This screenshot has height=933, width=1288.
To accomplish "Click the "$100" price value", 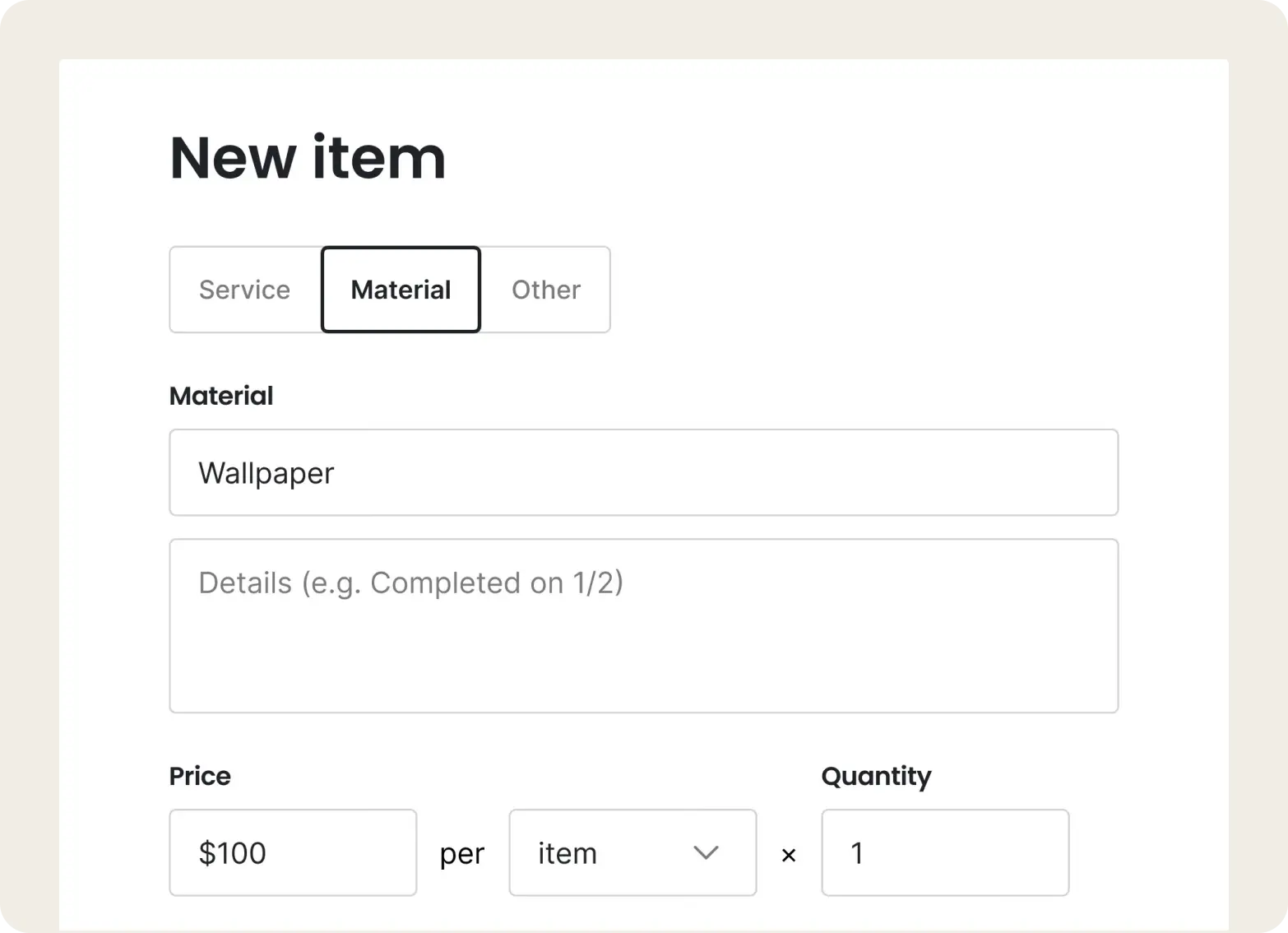I will (x=233, y=853).
